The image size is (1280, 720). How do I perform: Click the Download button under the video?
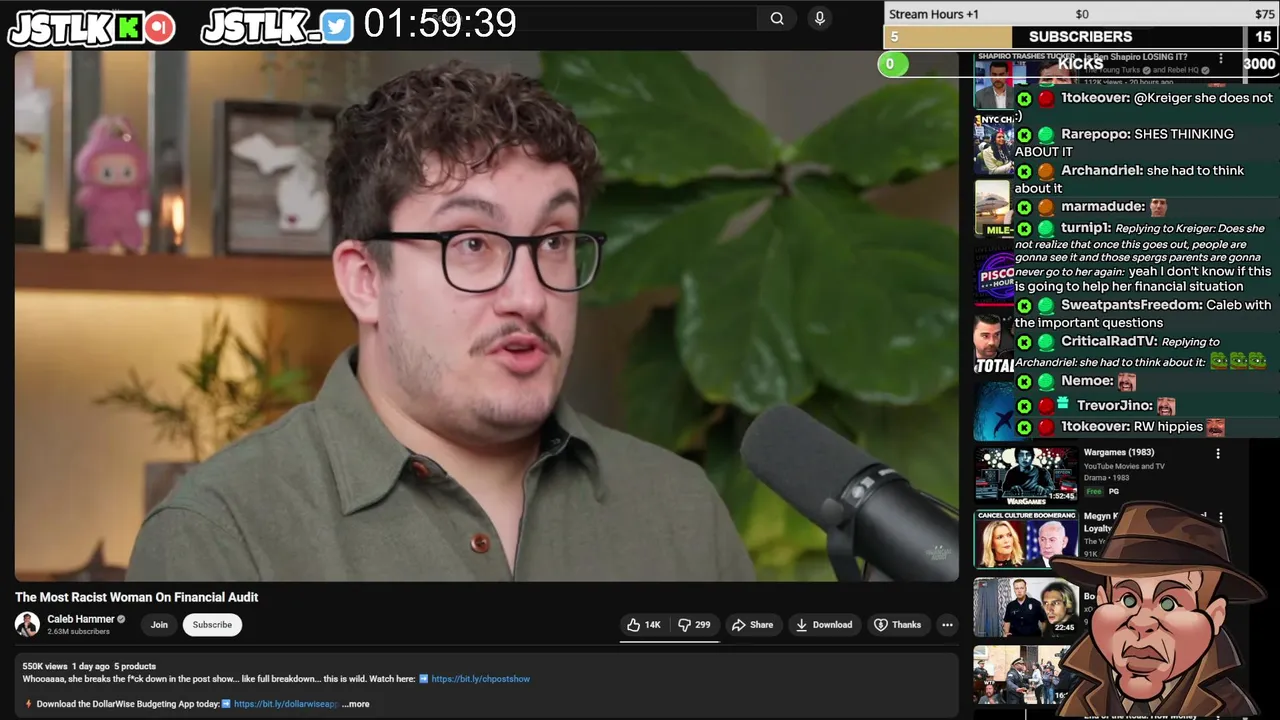point(823,625)
